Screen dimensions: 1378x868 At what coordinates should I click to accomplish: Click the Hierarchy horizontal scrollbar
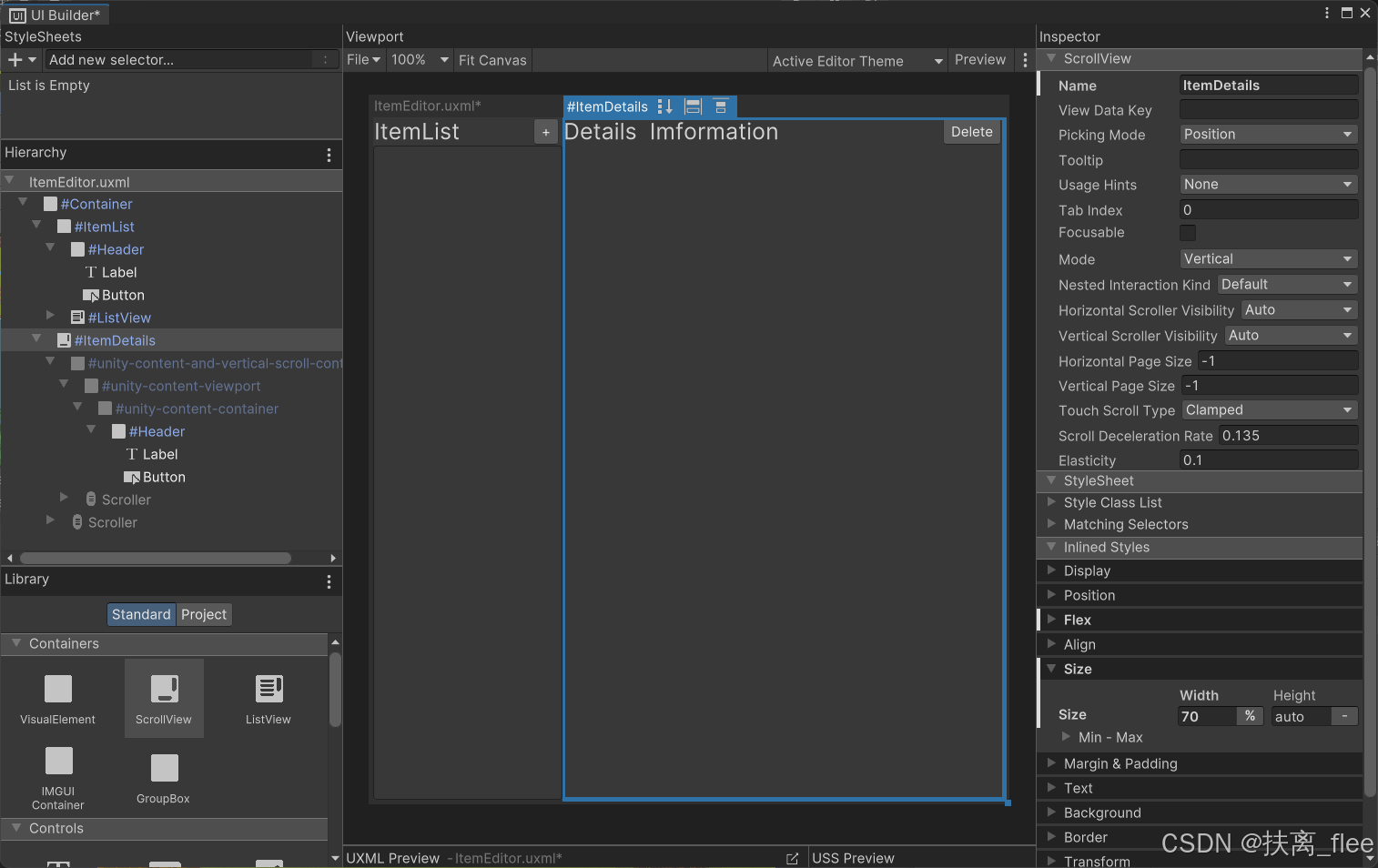click(156, 558)
